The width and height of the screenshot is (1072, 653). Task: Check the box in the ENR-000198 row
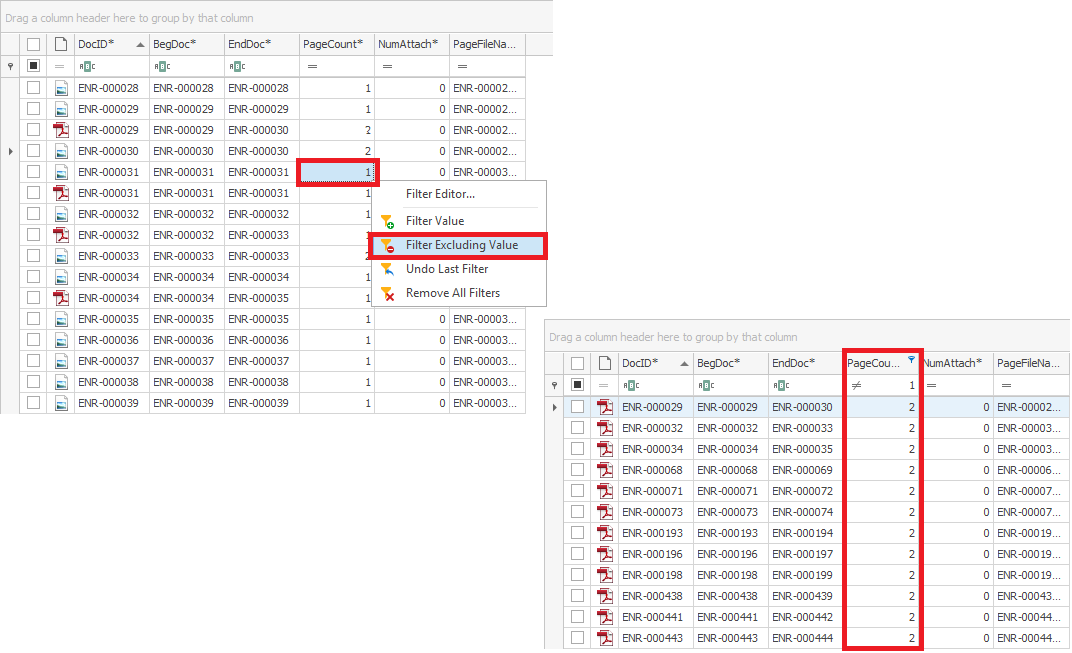pyautogui.click(x=578, y=575)
